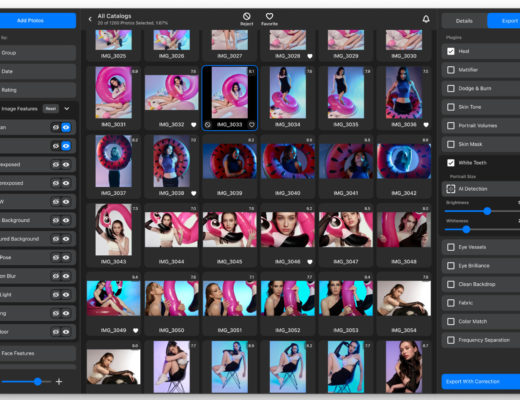
Task: Adjust the Whiteness slider
Action: 466,229
